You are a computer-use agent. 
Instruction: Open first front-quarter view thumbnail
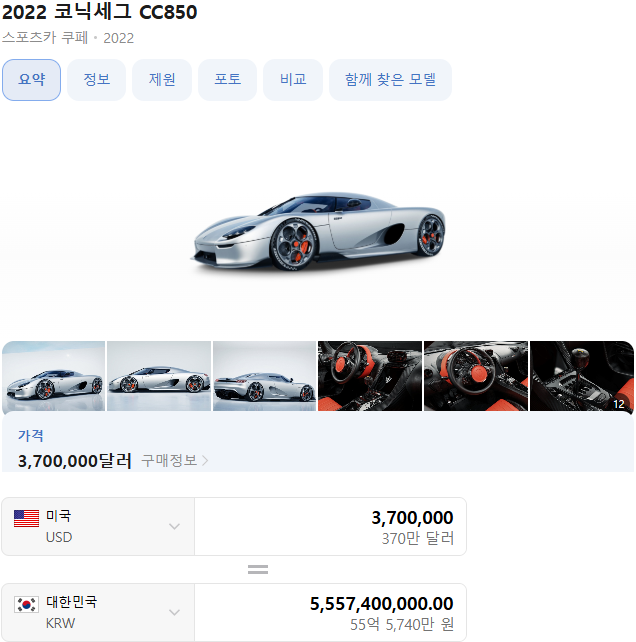(54, 376)
